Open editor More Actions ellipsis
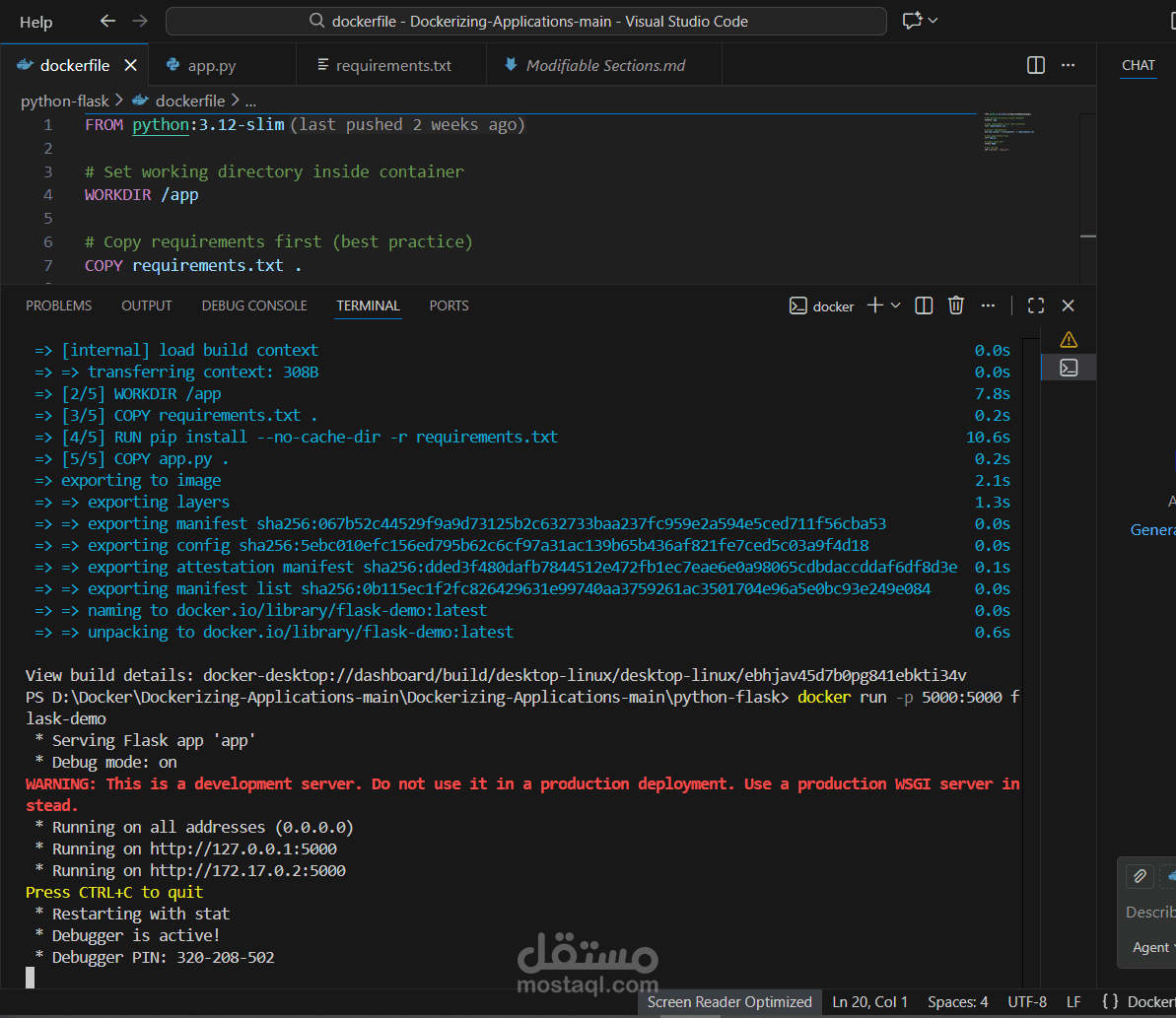1176x1018 pixels. [1068, 65]
